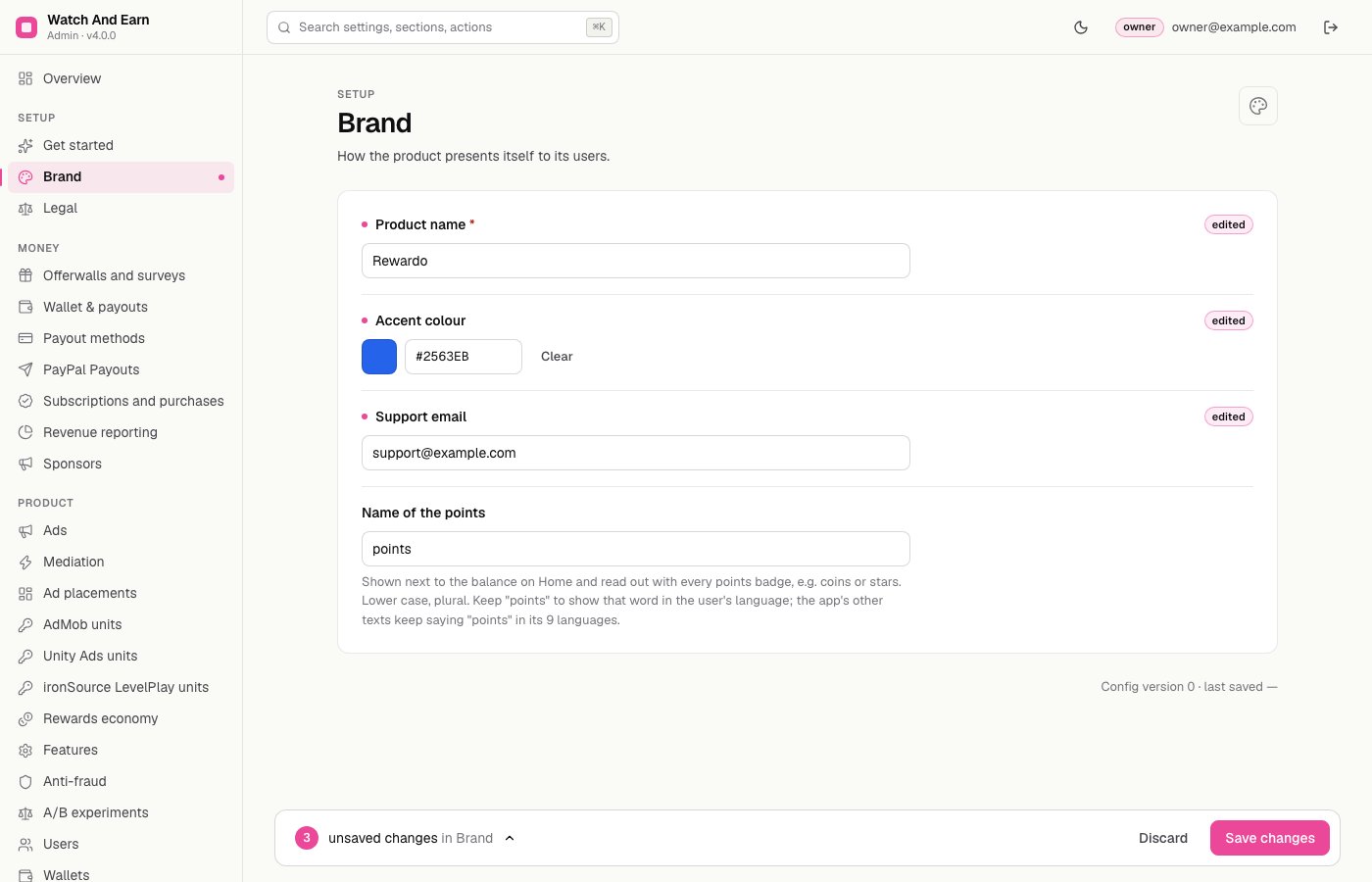
Task: Open the Ads section
Action: [x=121, y=530]
